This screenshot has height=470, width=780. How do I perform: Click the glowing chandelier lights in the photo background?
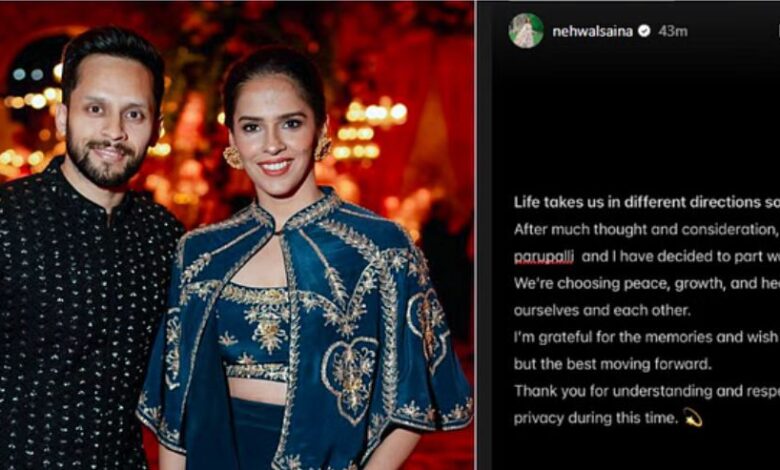point(373,129)
